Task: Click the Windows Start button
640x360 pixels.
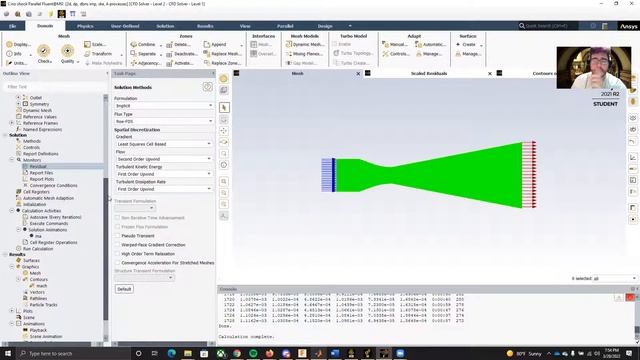Action: 8,353
